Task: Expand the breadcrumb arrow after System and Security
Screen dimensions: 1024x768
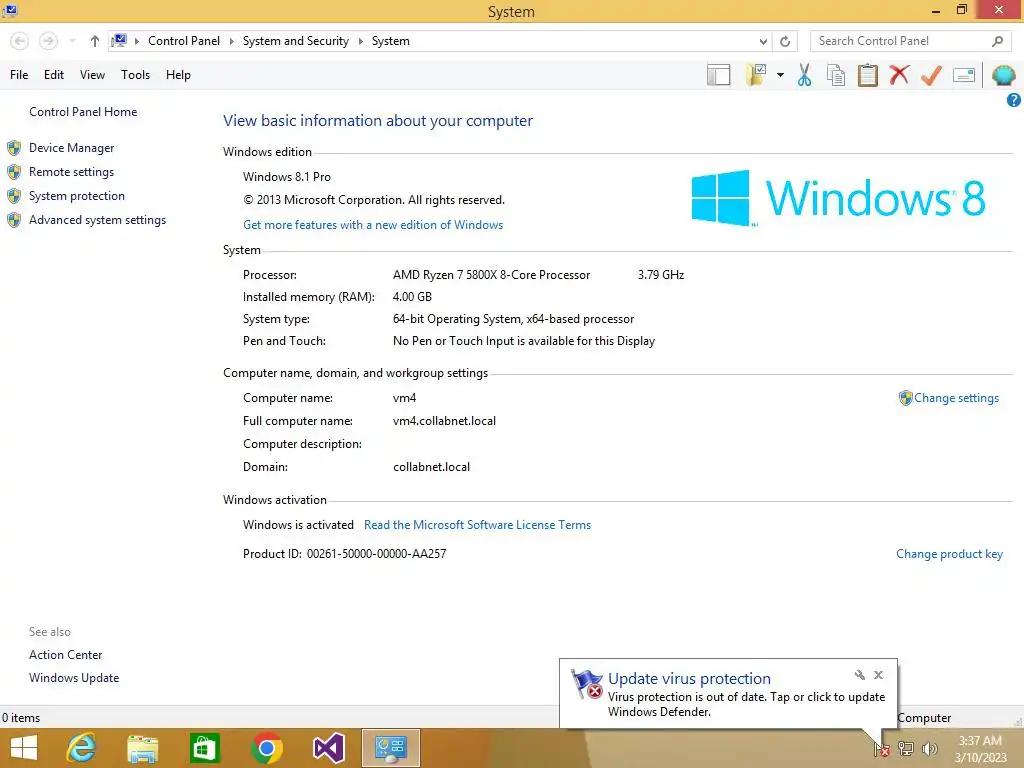Action: tap(360, 41)
